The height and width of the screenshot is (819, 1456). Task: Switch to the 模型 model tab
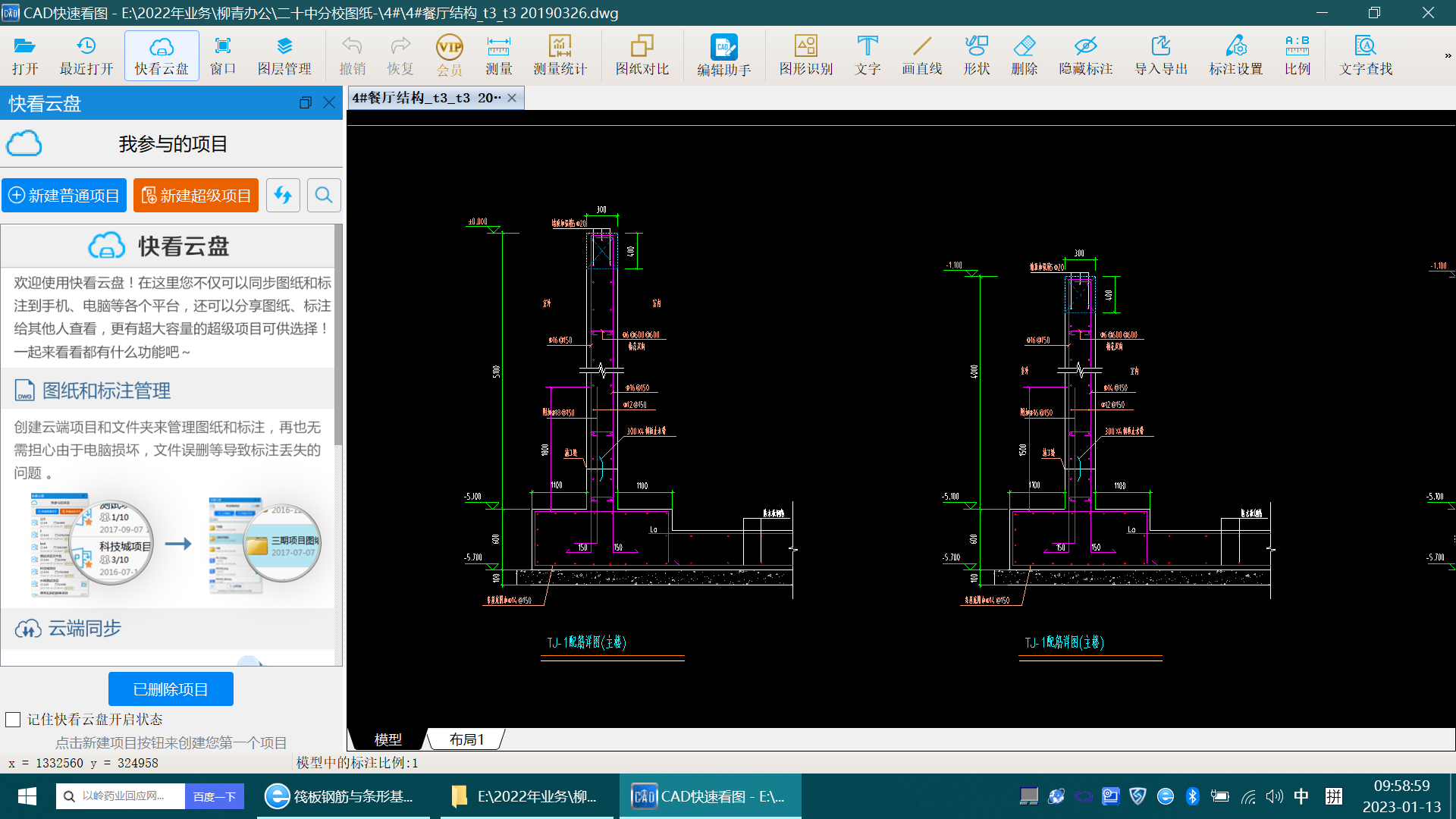click(x=388, y=739)
